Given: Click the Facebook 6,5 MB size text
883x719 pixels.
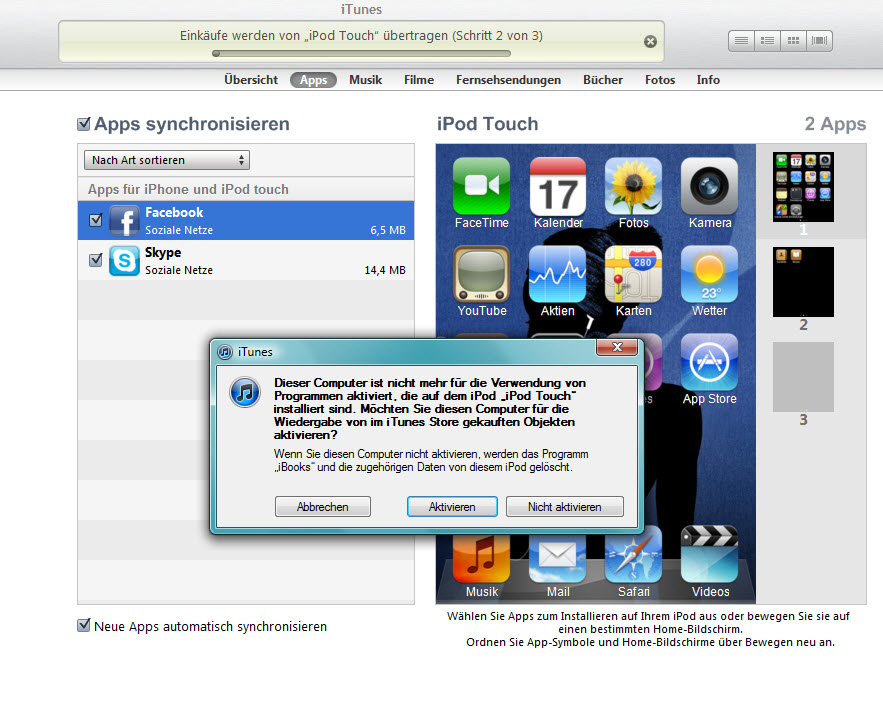Looking at the screenshot, I should coord(387,230).
